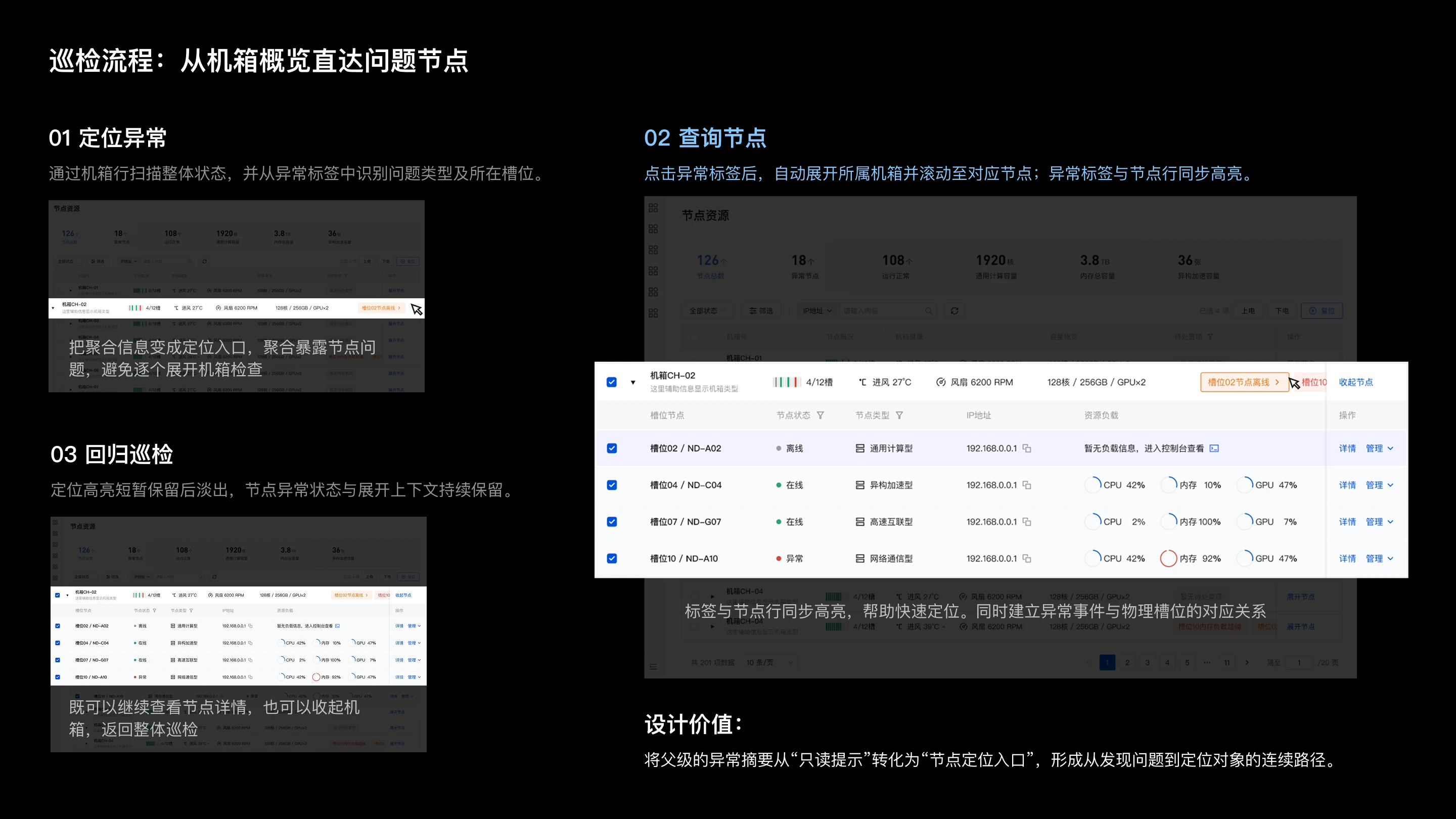Uncheck the 槽位10 / ND-A10 row checkbox

(x=612, y=559)
